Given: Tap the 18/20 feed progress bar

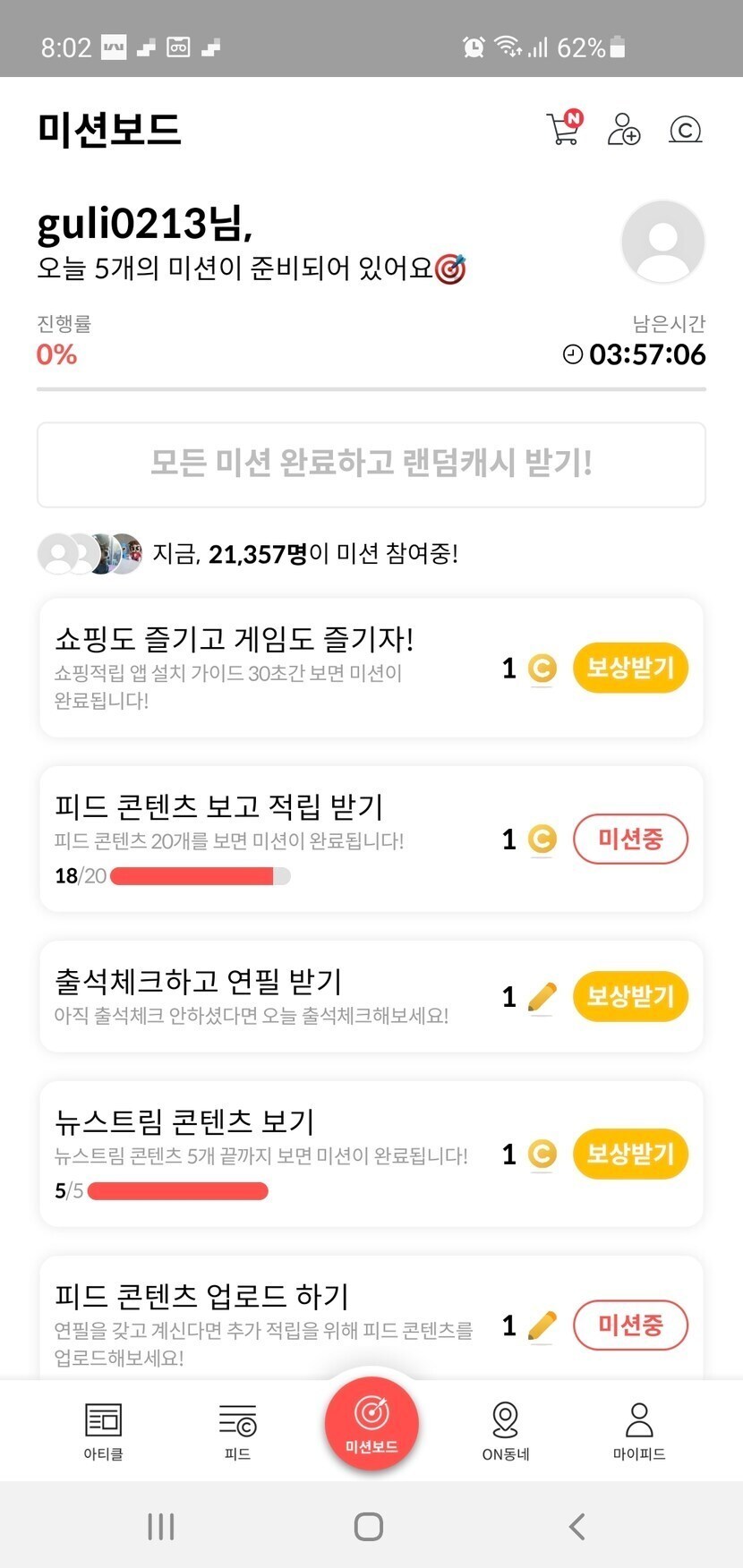Looking at the screenshot, I should pyautogui.click(x=200, y=875).
